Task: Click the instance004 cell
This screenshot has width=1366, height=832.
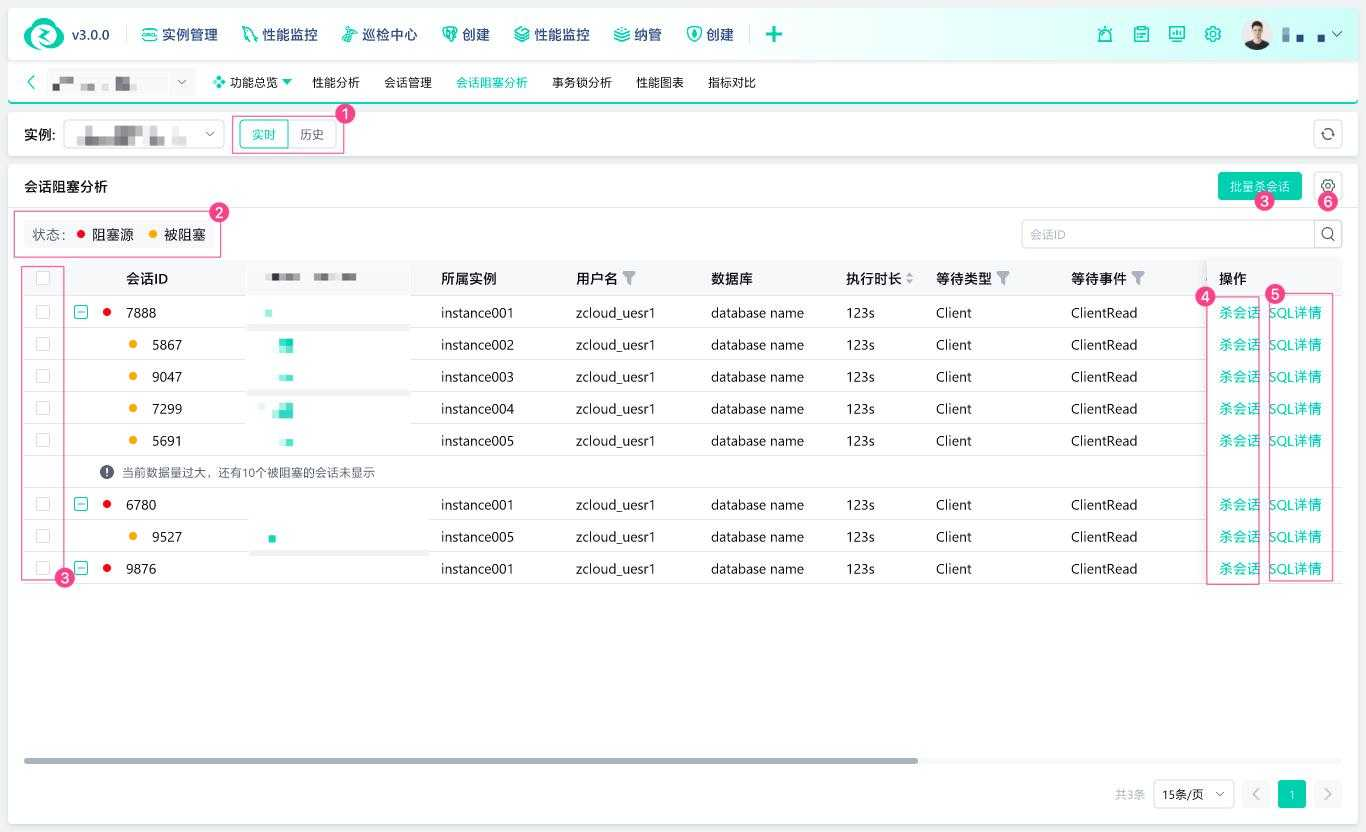Action: [477, 408]
